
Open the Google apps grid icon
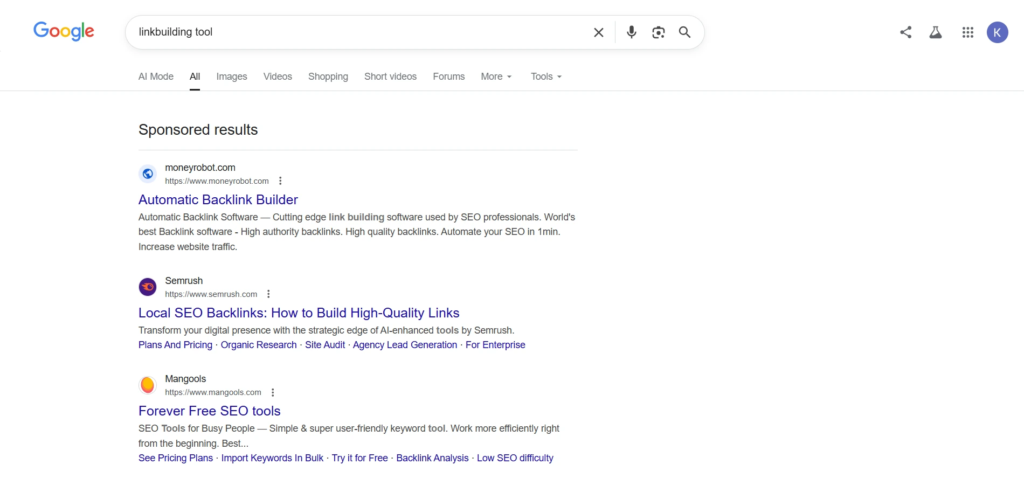pyautogui.click(x=968, y=32)
